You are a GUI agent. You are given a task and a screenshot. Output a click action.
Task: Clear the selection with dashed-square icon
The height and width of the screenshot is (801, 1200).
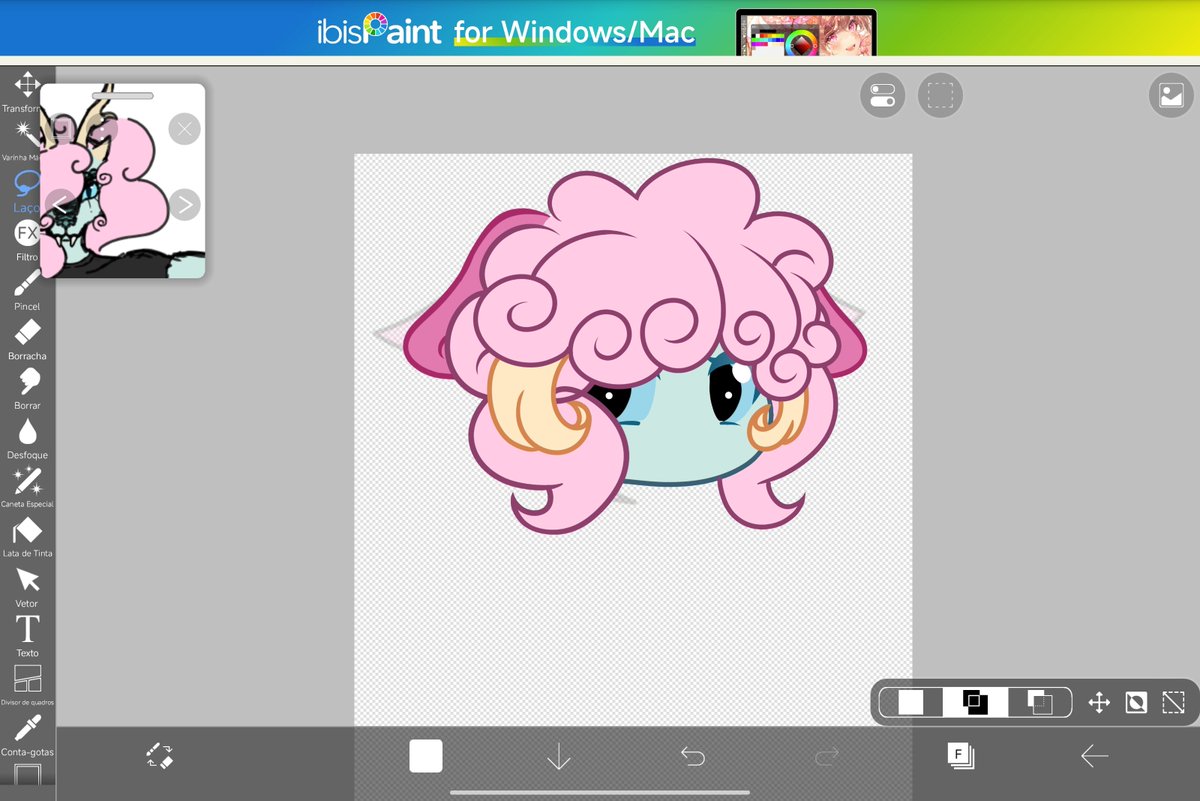(1173, 702)
